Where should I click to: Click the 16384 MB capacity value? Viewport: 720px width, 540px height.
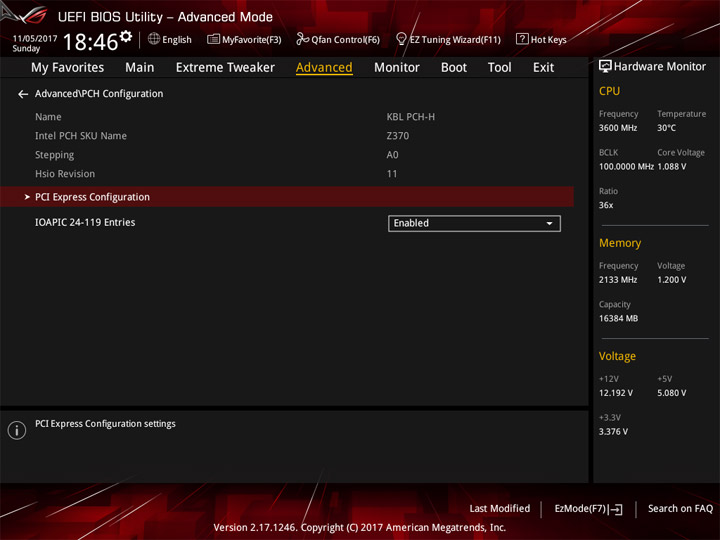[619, 319]
